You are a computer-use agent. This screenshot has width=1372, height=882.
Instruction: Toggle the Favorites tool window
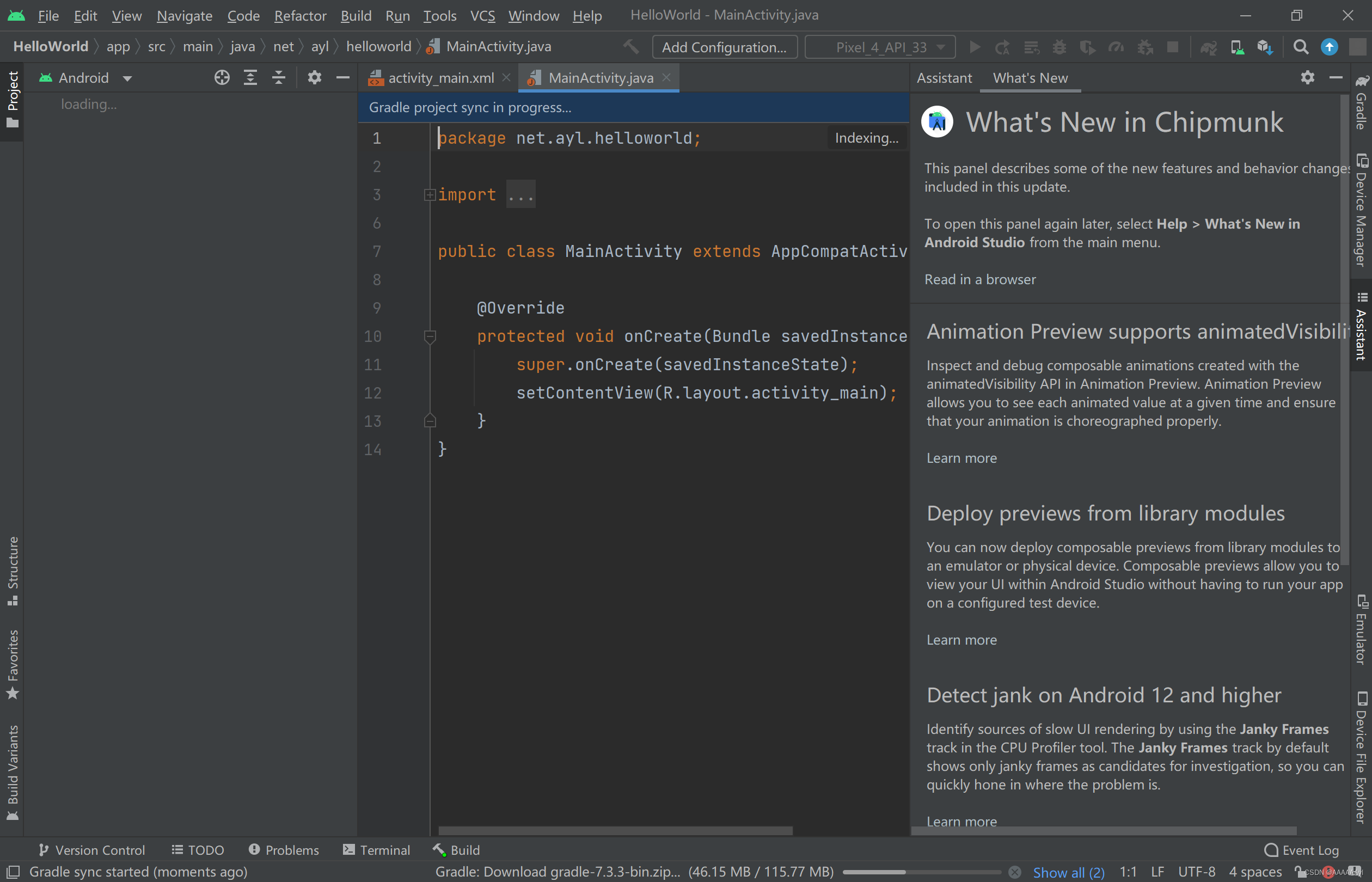click(x=12, y=664)
